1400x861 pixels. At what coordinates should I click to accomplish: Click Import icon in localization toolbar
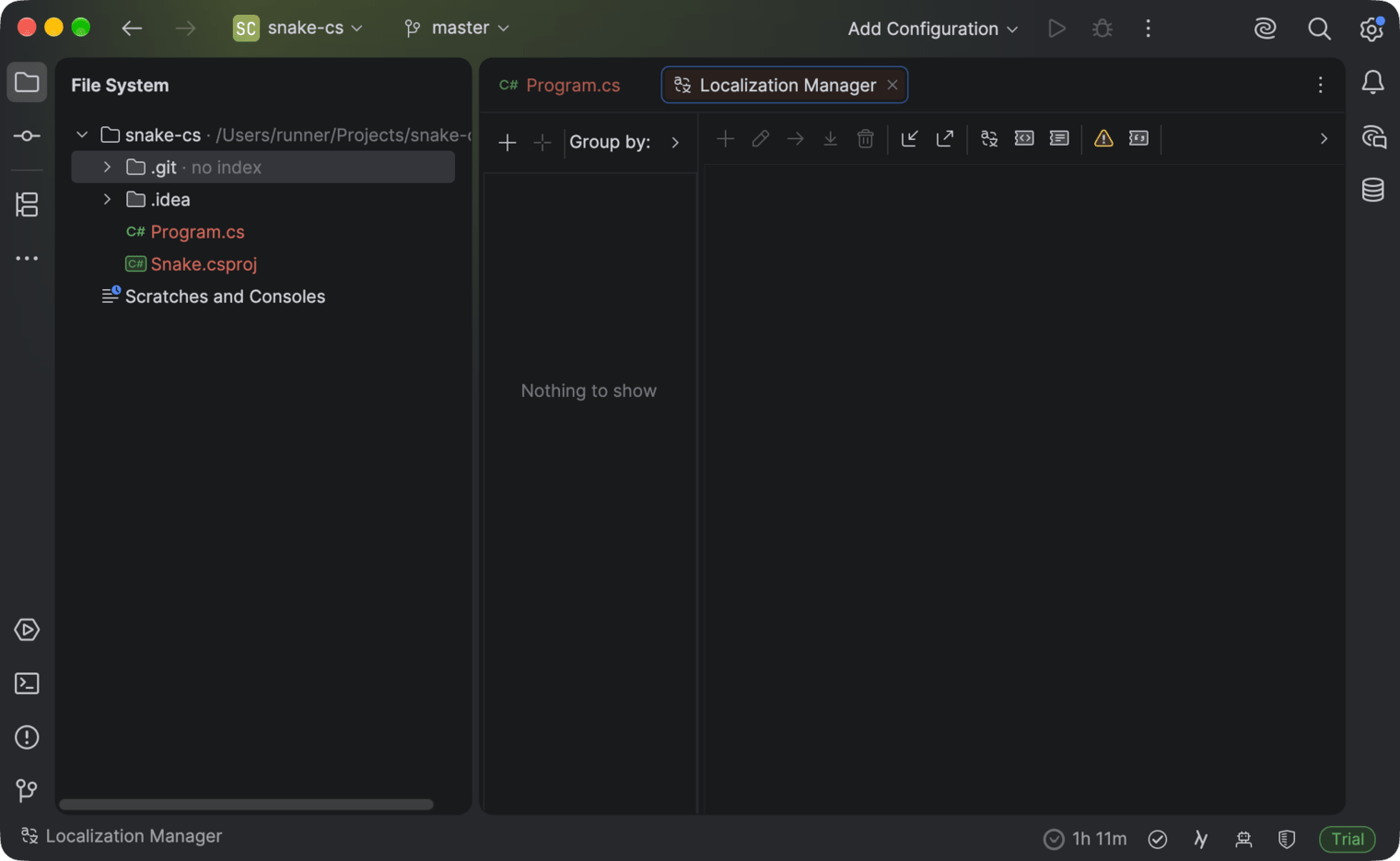click(910, 138)
